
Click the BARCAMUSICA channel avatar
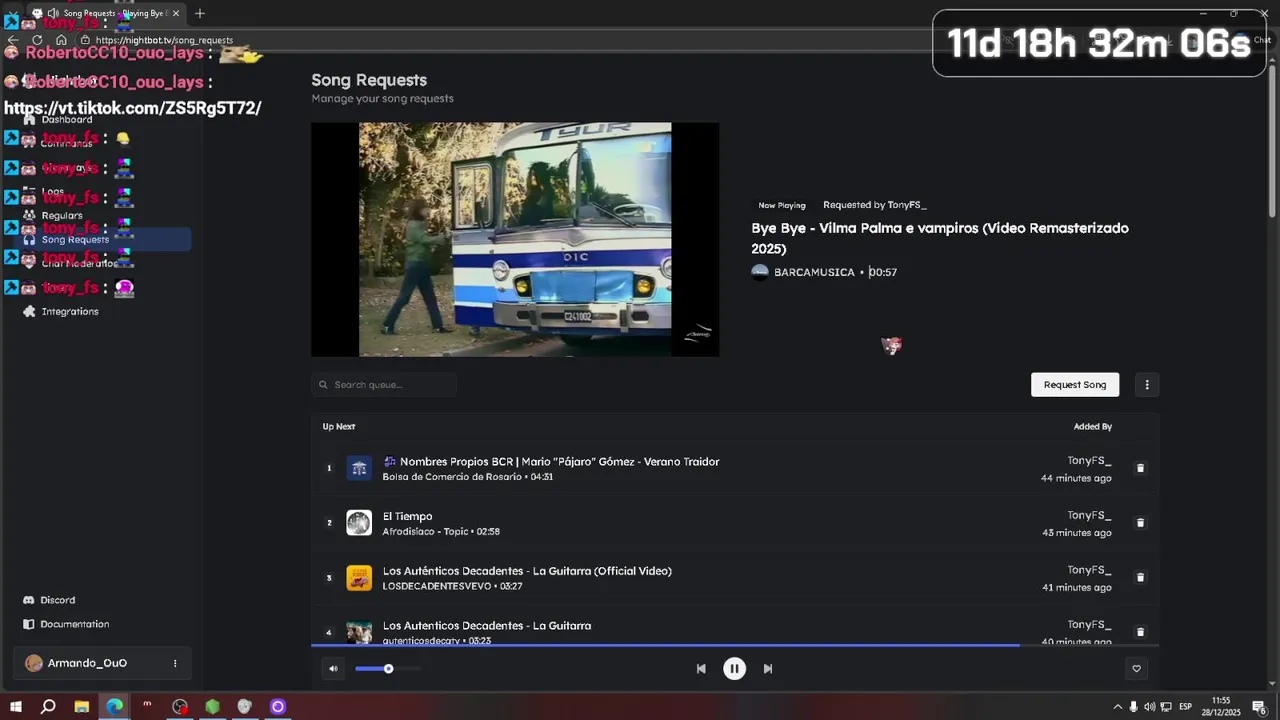(760, 272)
